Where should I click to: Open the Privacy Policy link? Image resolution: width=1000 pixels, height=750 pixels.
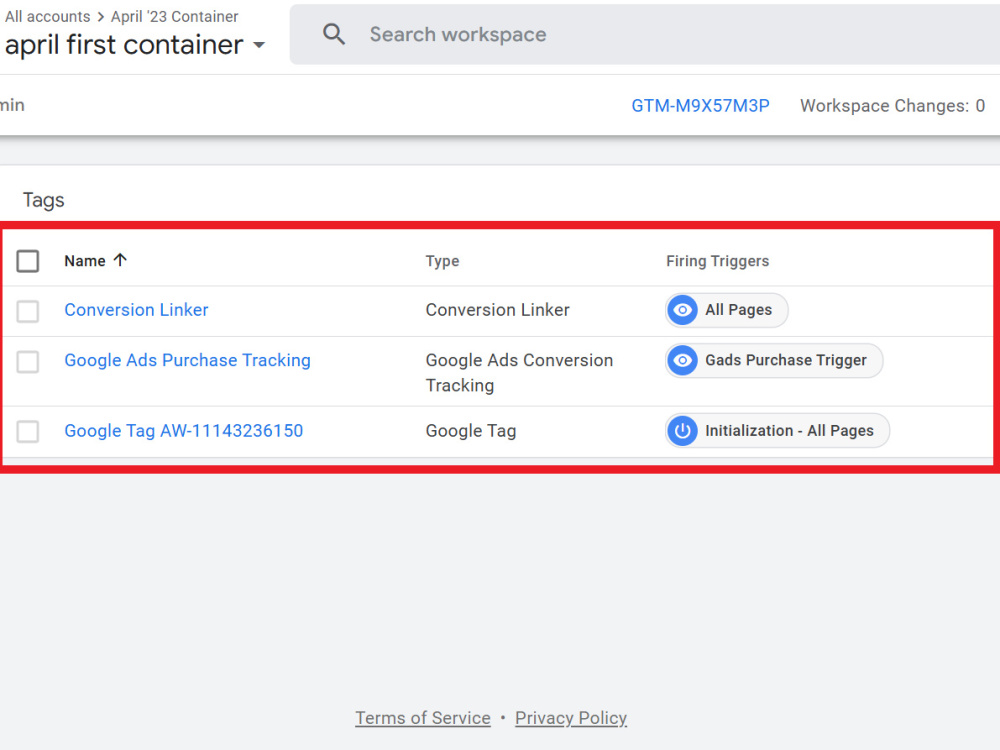click(571, 718)
